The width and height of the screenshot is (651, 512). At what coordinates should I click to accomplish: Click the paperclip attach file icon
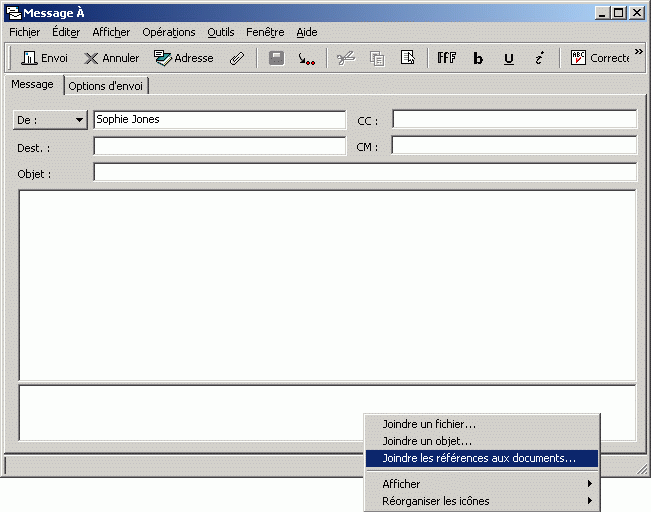click(x=237, y=58)
